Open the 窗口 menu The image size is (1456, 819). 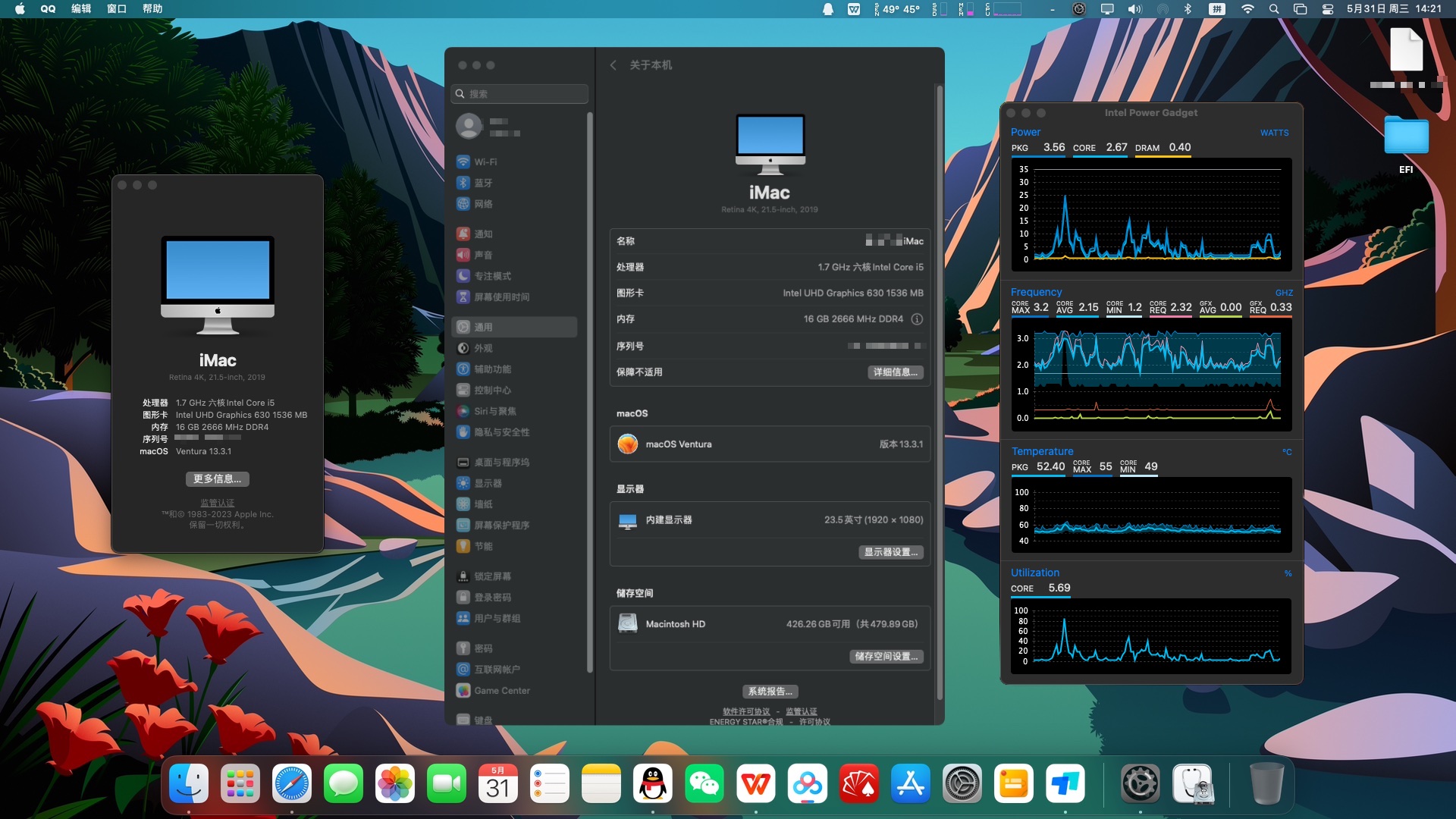click(x=117, y=9)
